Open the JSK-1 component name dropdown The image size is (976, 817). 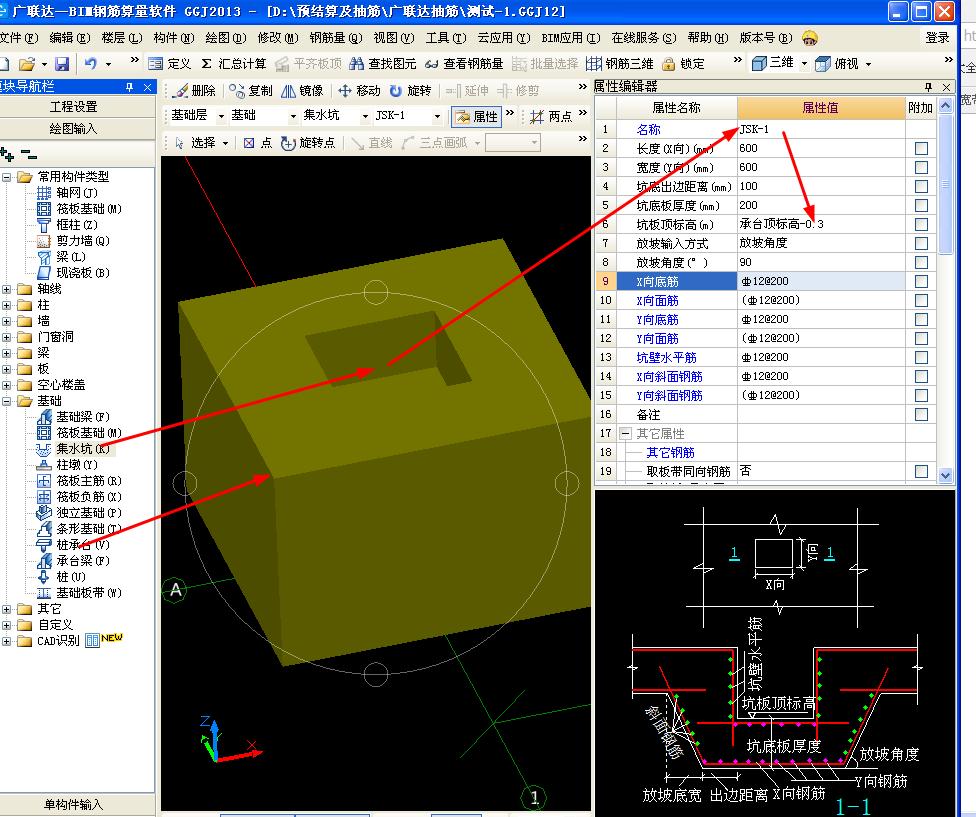(438, 116)
